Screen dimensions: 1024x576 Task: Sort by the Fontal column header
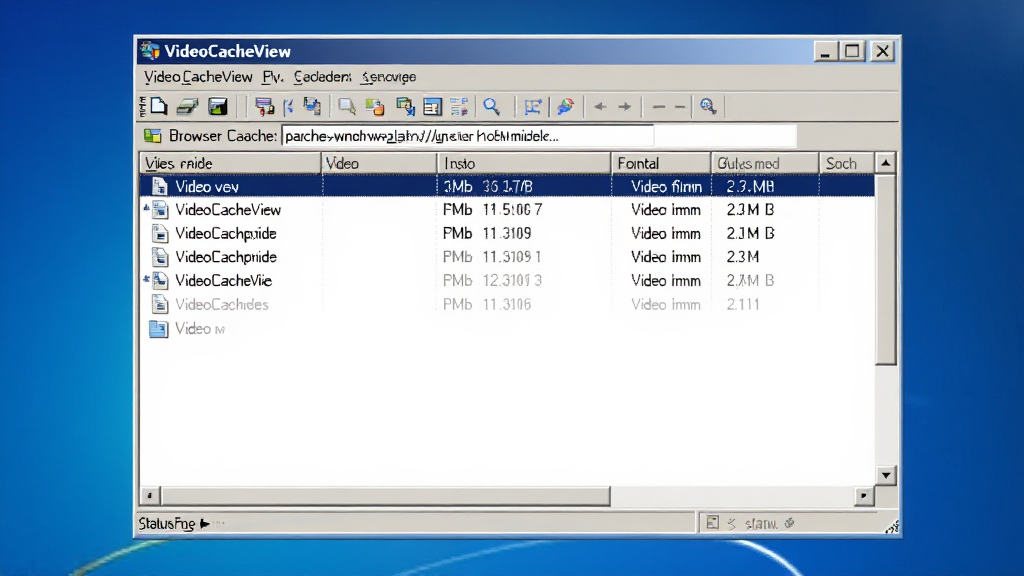tap(661, 163)
